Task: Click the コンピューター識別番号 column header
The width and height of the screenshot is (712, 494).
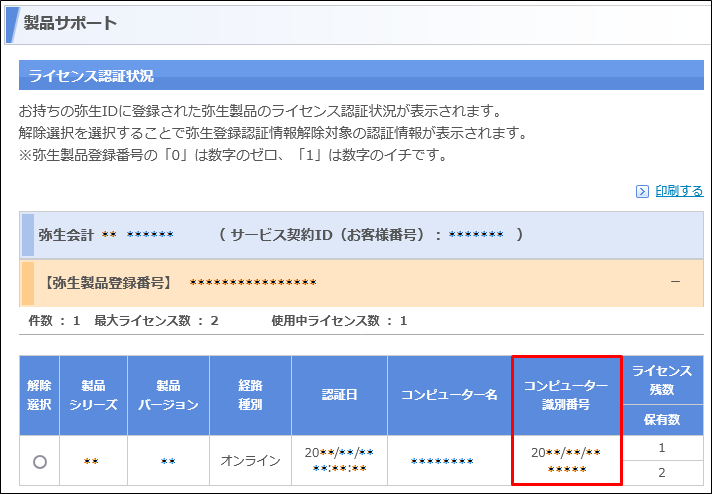Action: coord(566,395)
